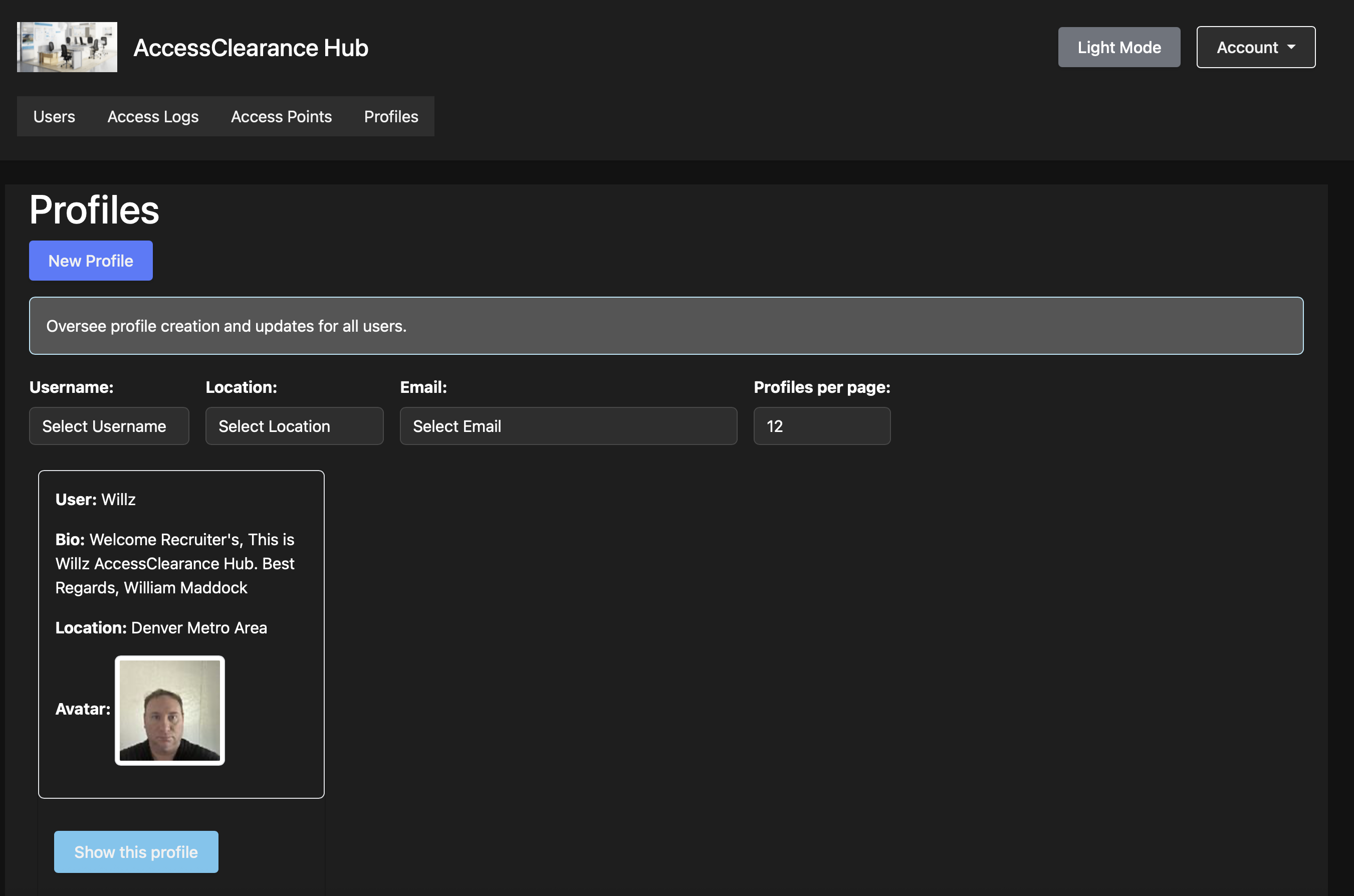Click the AccessClearance Hub logo image

(67, 47)
